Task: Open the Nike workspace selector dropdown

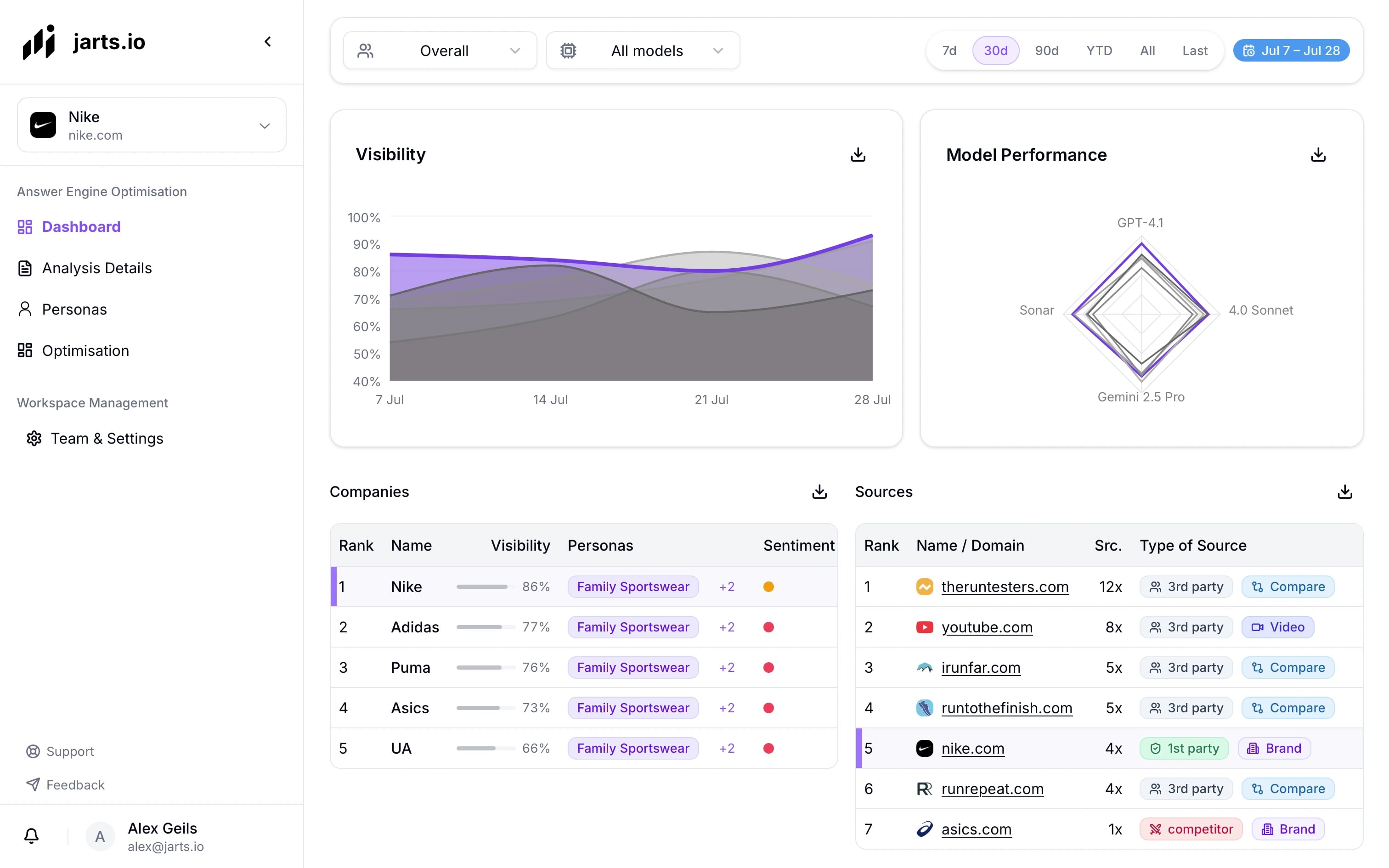Action: click(x=152, y=125)
